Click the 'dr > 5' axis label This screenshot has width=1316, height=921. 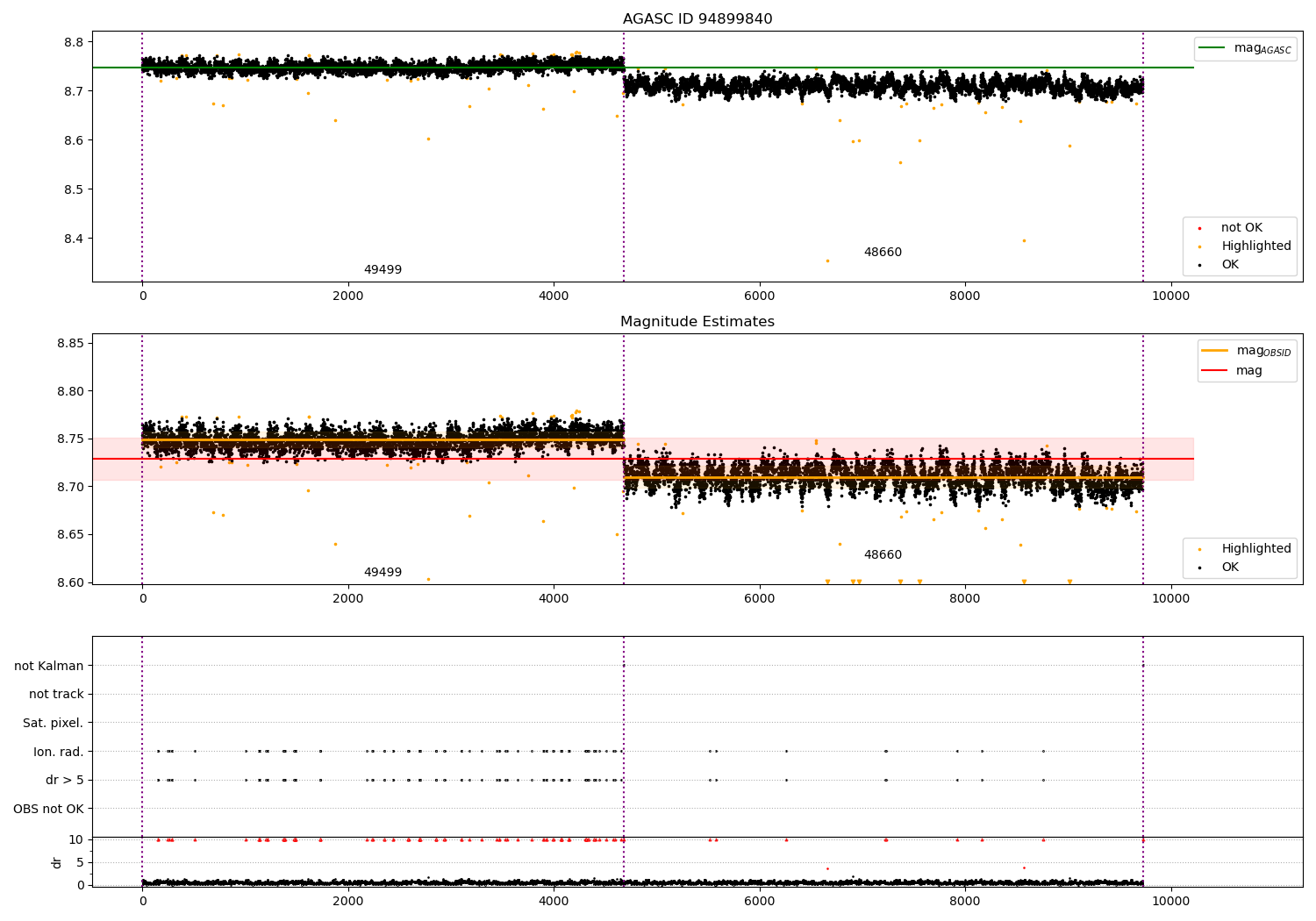click(x=64, y=780)
